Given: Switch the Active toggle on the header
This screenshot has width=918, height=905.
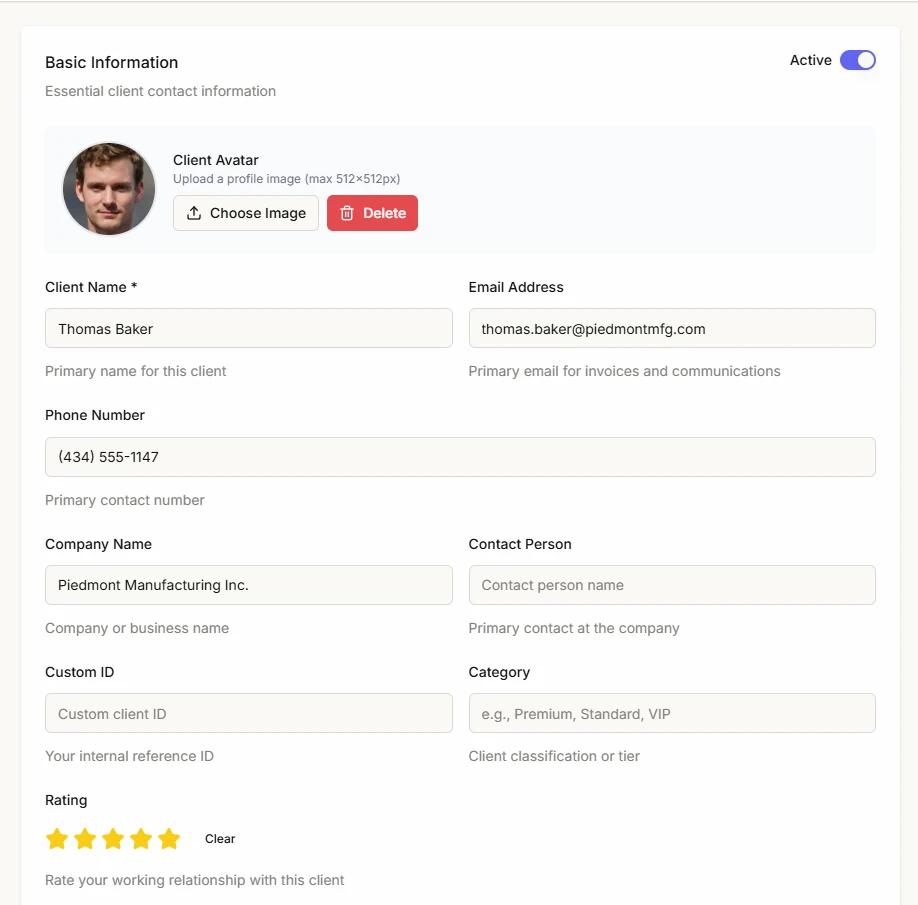Looking at the screenshot, I should 858,60.
